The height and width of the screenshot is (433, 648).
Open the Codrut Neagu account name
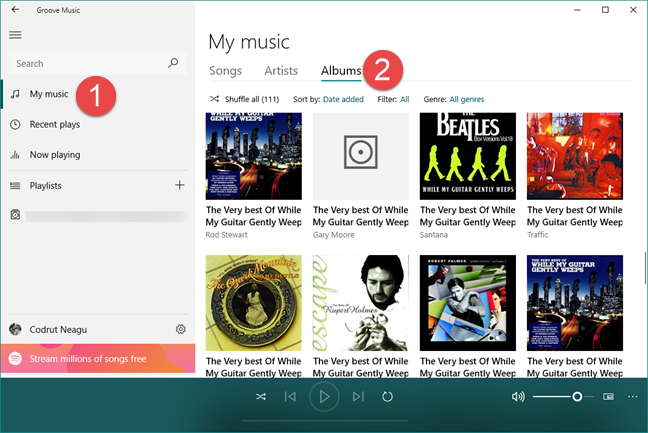(58, 330)
